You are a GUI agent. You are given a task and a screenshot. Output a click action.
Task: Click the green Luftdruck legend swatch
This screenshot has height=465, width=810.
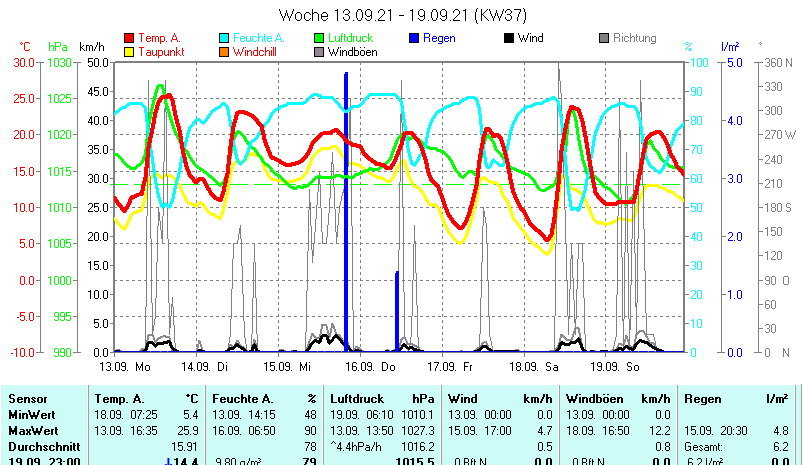[319, 38]
